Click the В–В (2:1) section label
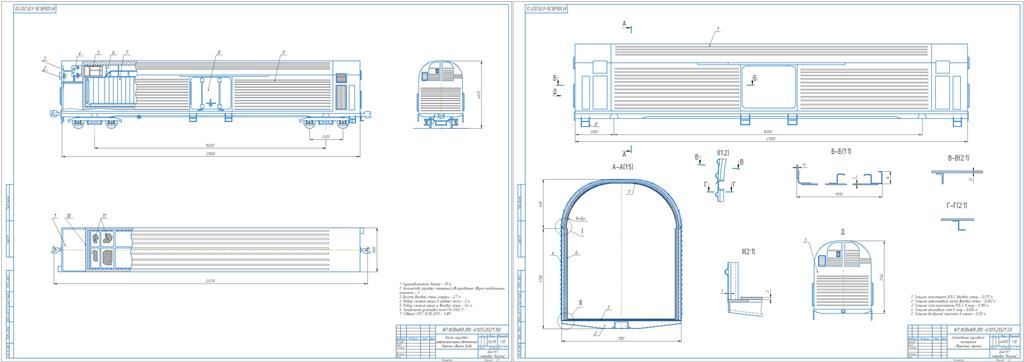 (x=955, y=158)
